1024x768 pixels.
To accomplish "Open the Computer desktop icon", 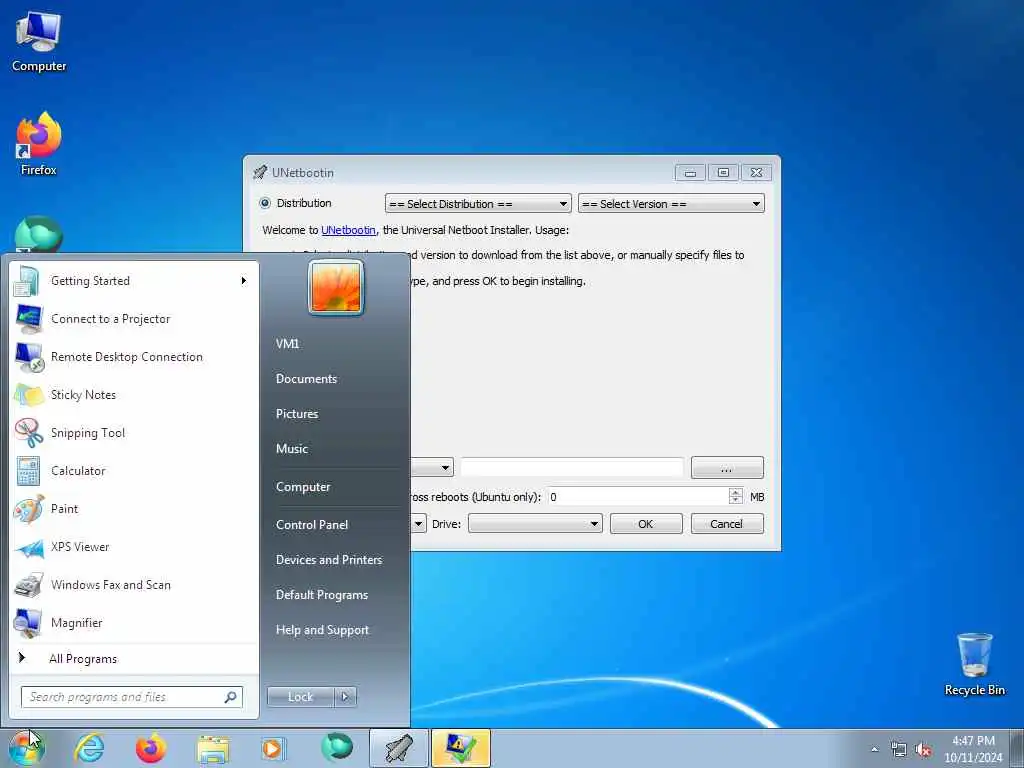I will pos(39,41).
